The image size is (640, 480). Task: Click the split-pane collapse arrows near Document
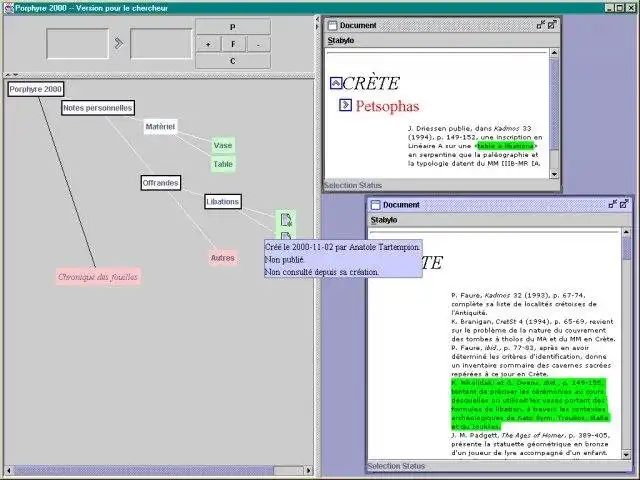[317, 23]
